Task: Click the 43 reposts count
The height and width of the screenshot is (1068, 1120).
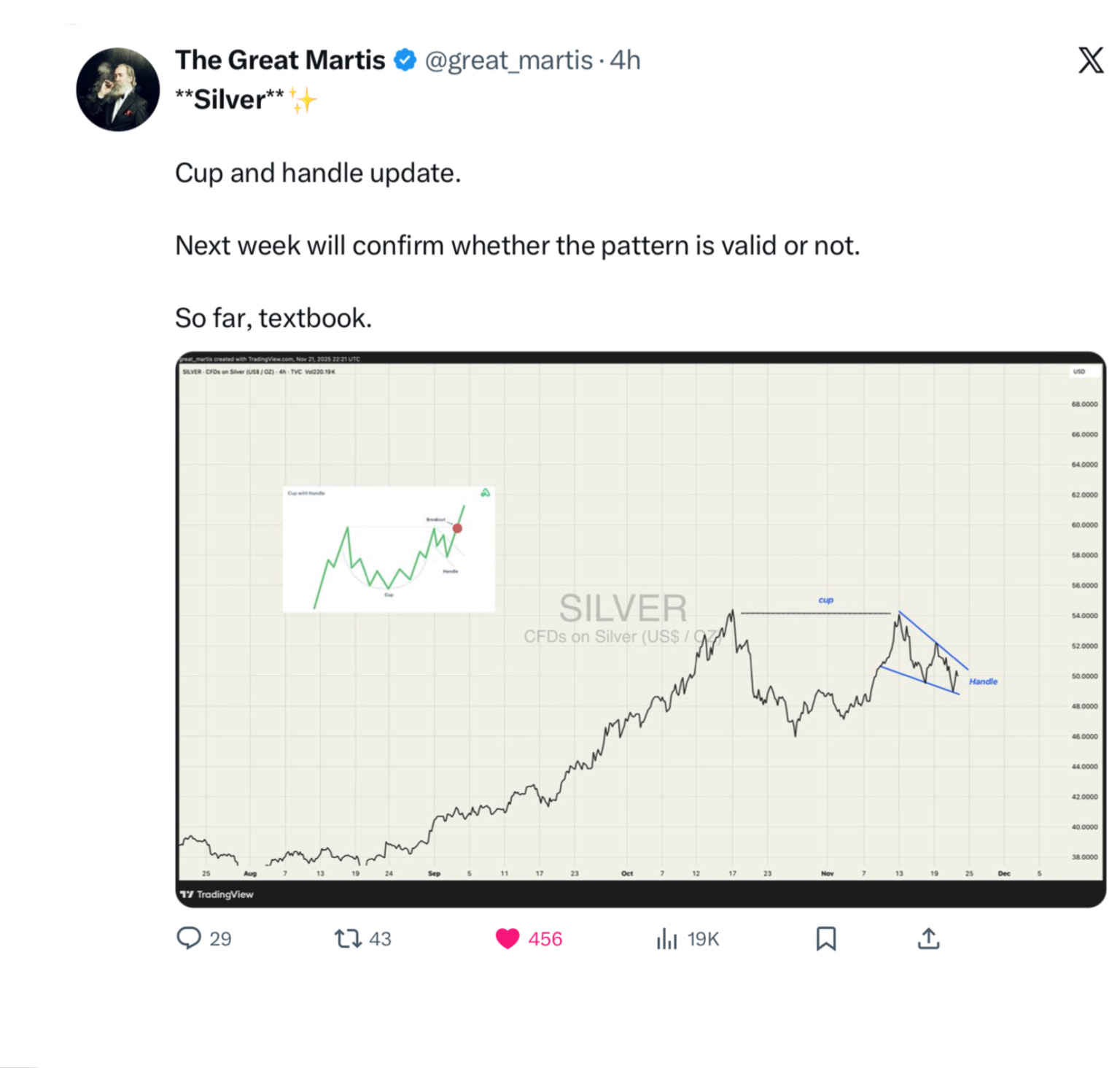Action: tap(380, 939)
